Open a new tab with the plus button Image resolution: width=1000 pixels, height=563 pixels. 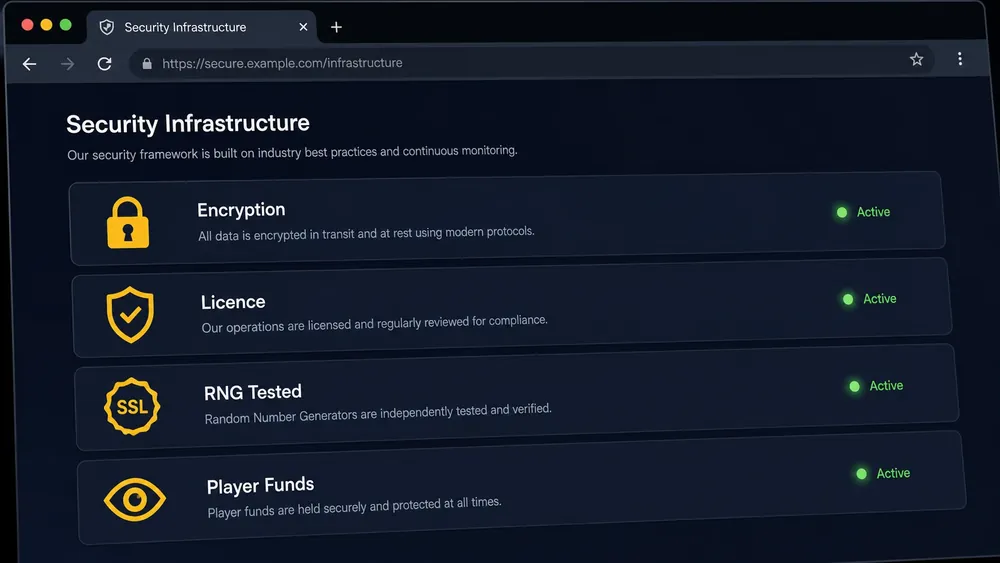click(x=336, y=27)
